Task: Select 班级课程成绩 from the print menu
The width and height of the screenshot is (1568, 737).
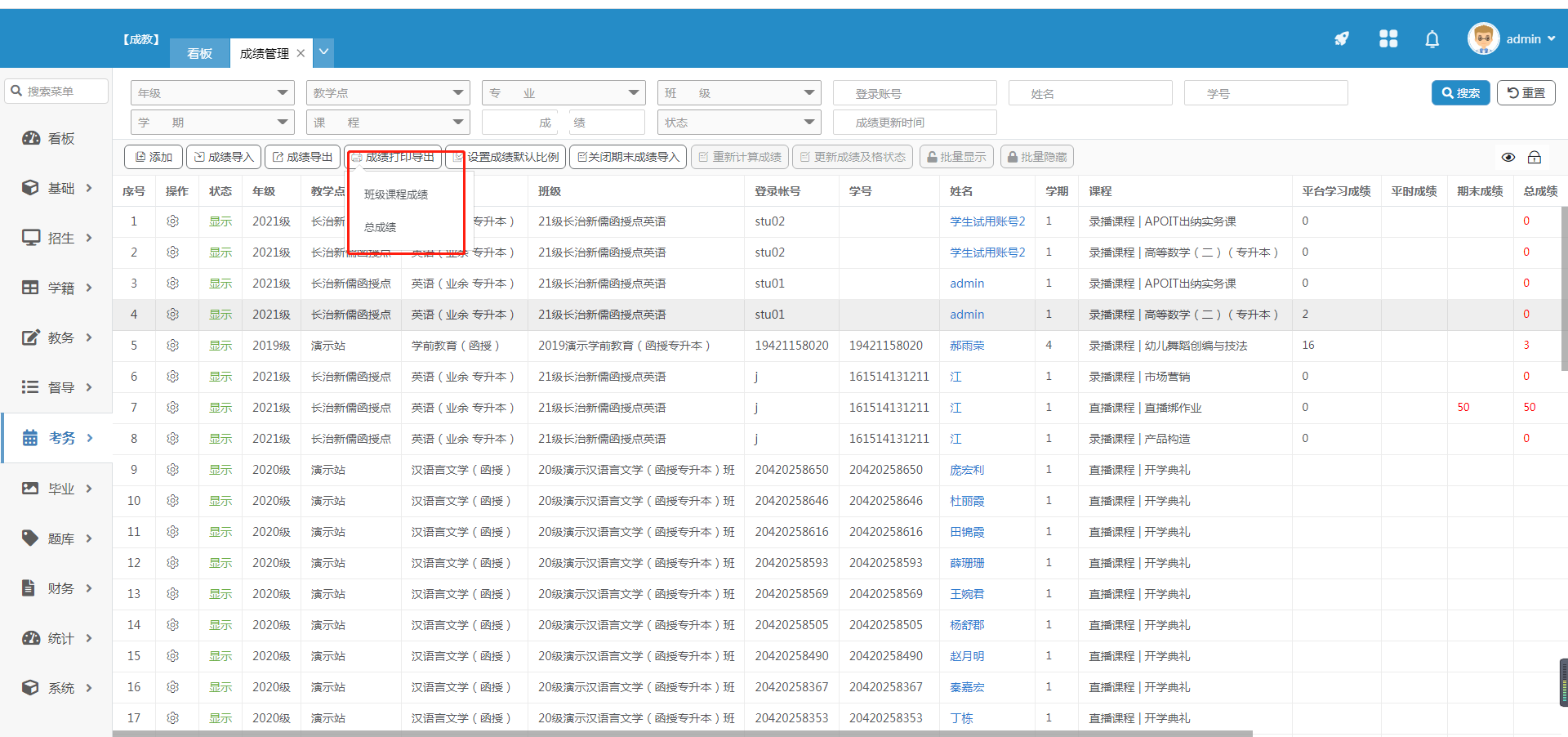Action: pyautogui.click(x=396, y=194)
